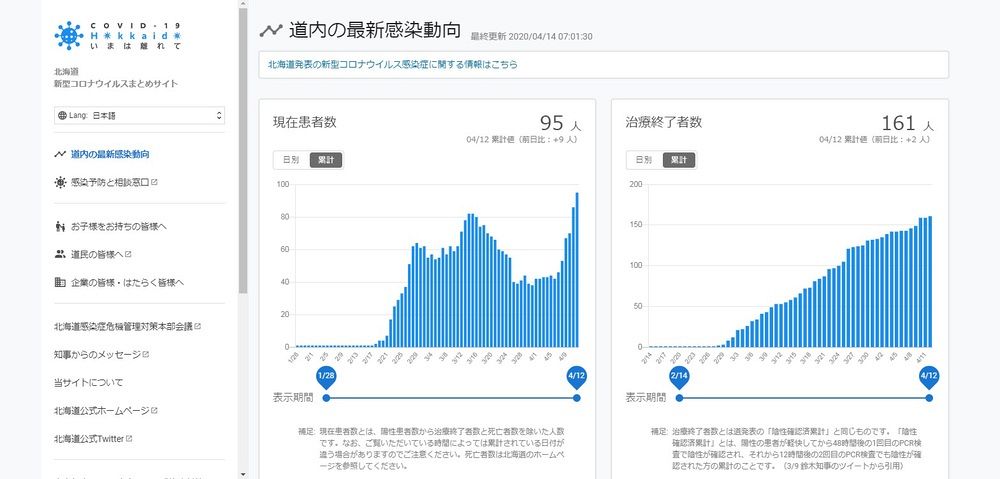The image size is (1000, 479).
Task: Click external-link icon after 北海道公式ホームページ
Action: [x=154, y=410]
